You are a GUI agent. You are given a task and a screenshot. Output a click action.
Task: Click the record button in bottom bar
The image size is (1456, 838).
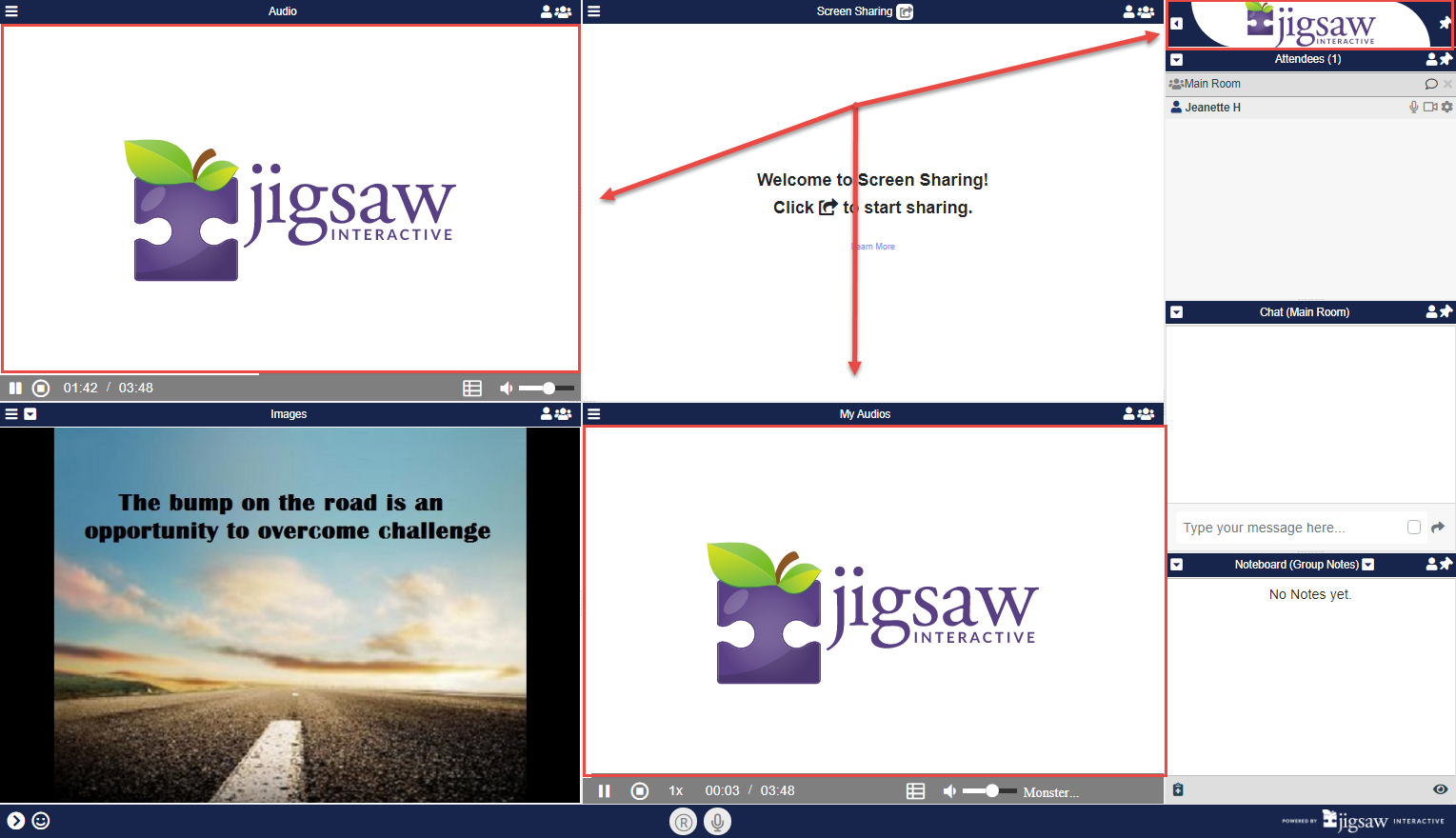683,822
